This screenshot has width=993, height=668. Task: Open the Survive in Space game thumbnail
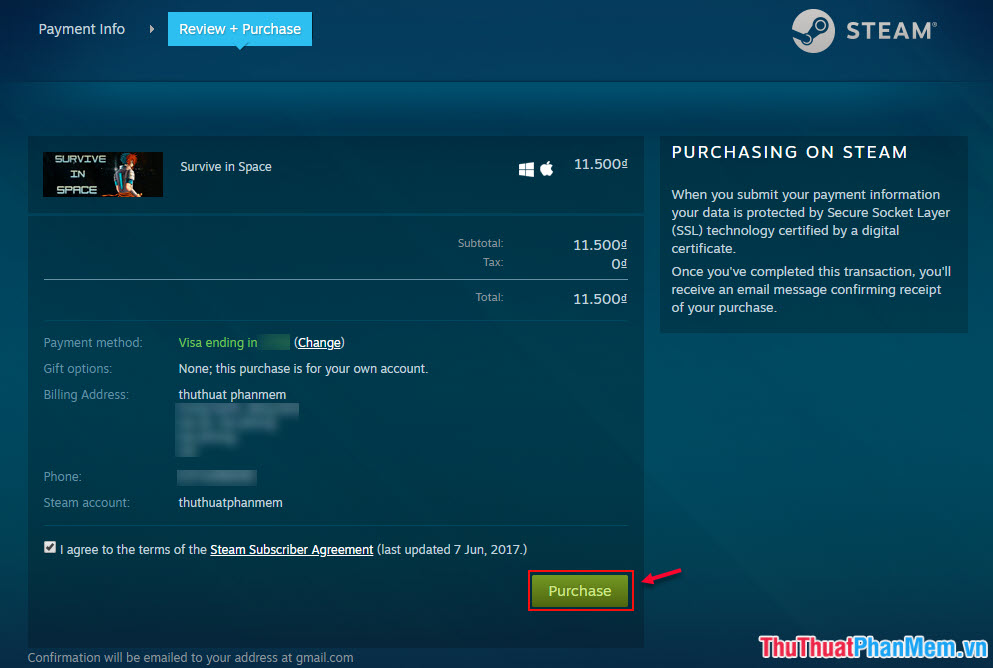(103, 174)
